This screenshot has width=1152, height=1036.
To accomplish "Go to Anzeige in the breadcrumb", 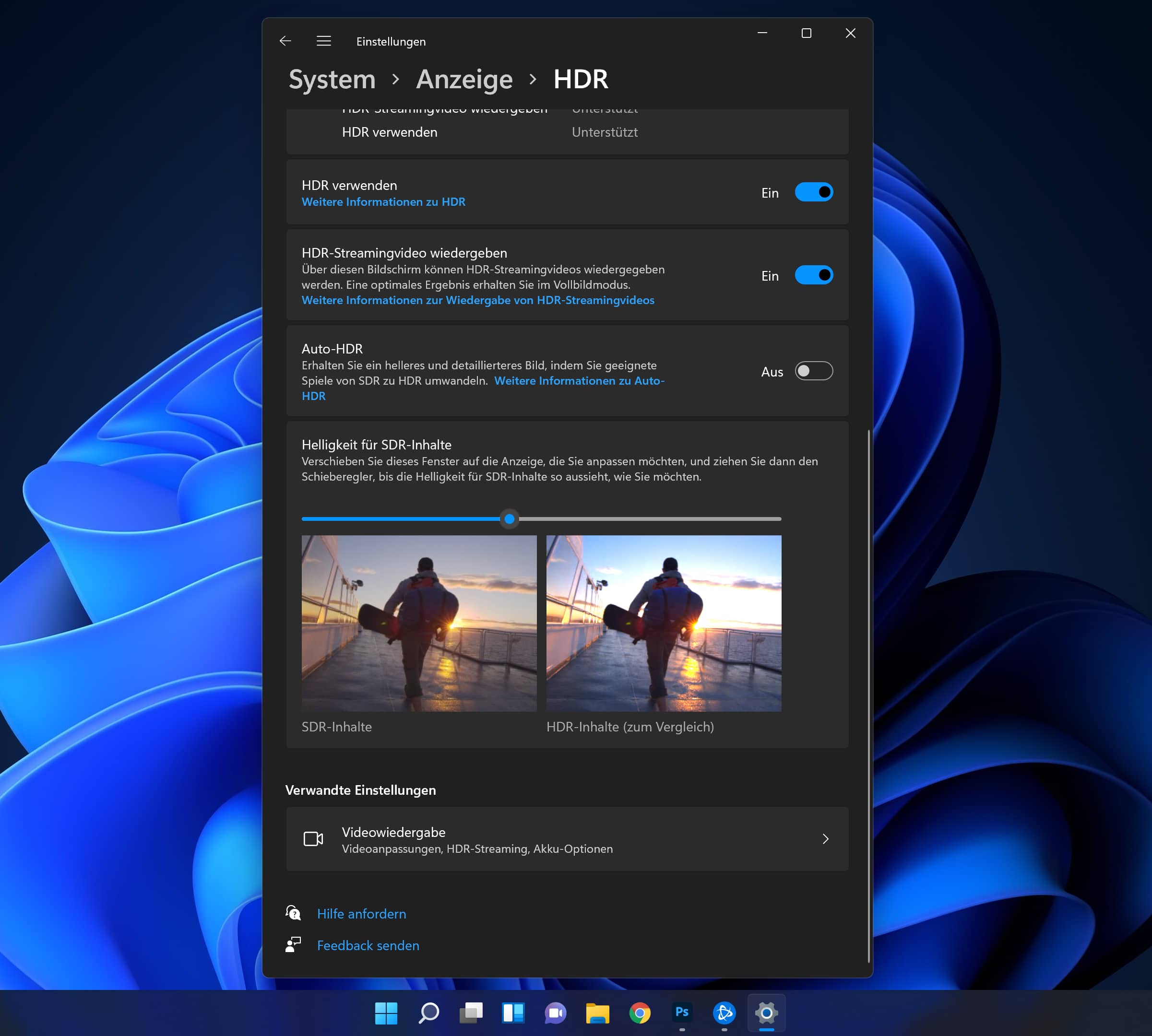I will coord(464,79).
